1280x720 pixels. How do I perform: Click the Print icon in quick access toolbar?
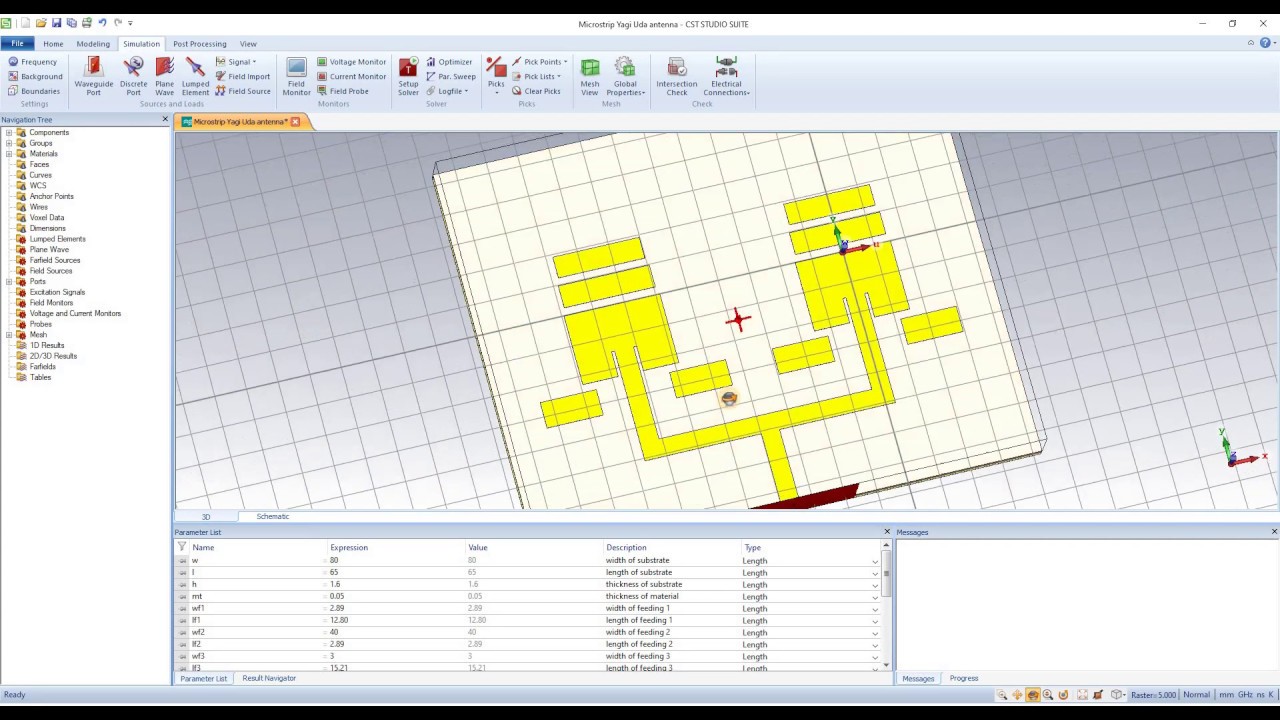point(86,22)
